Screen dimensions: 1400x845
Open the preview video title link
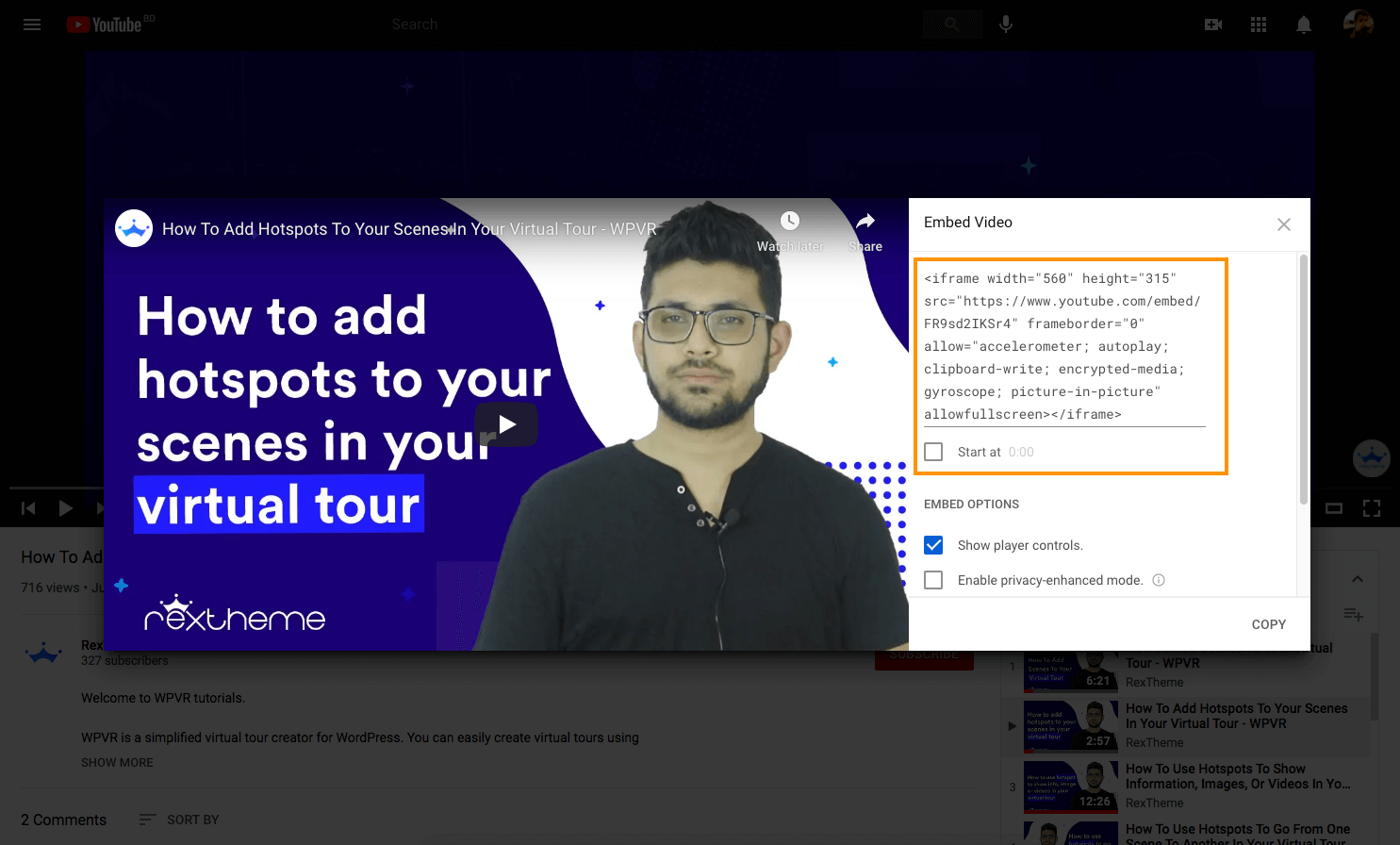[409, 229]
